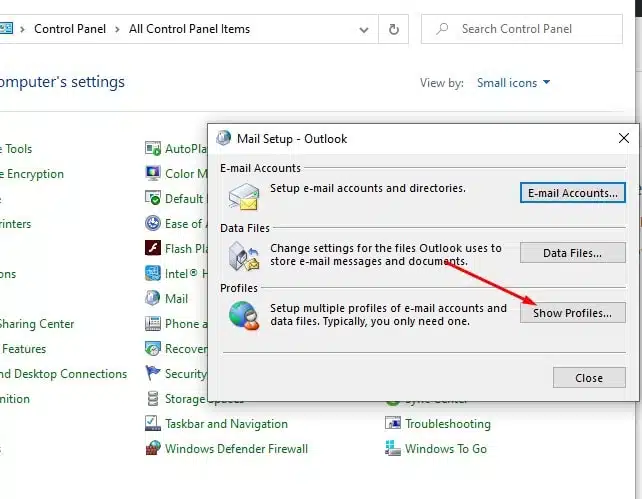The height and width of the screenshot is (499, 642).
Task: Click the search magnifier icon
Action: 442,29
